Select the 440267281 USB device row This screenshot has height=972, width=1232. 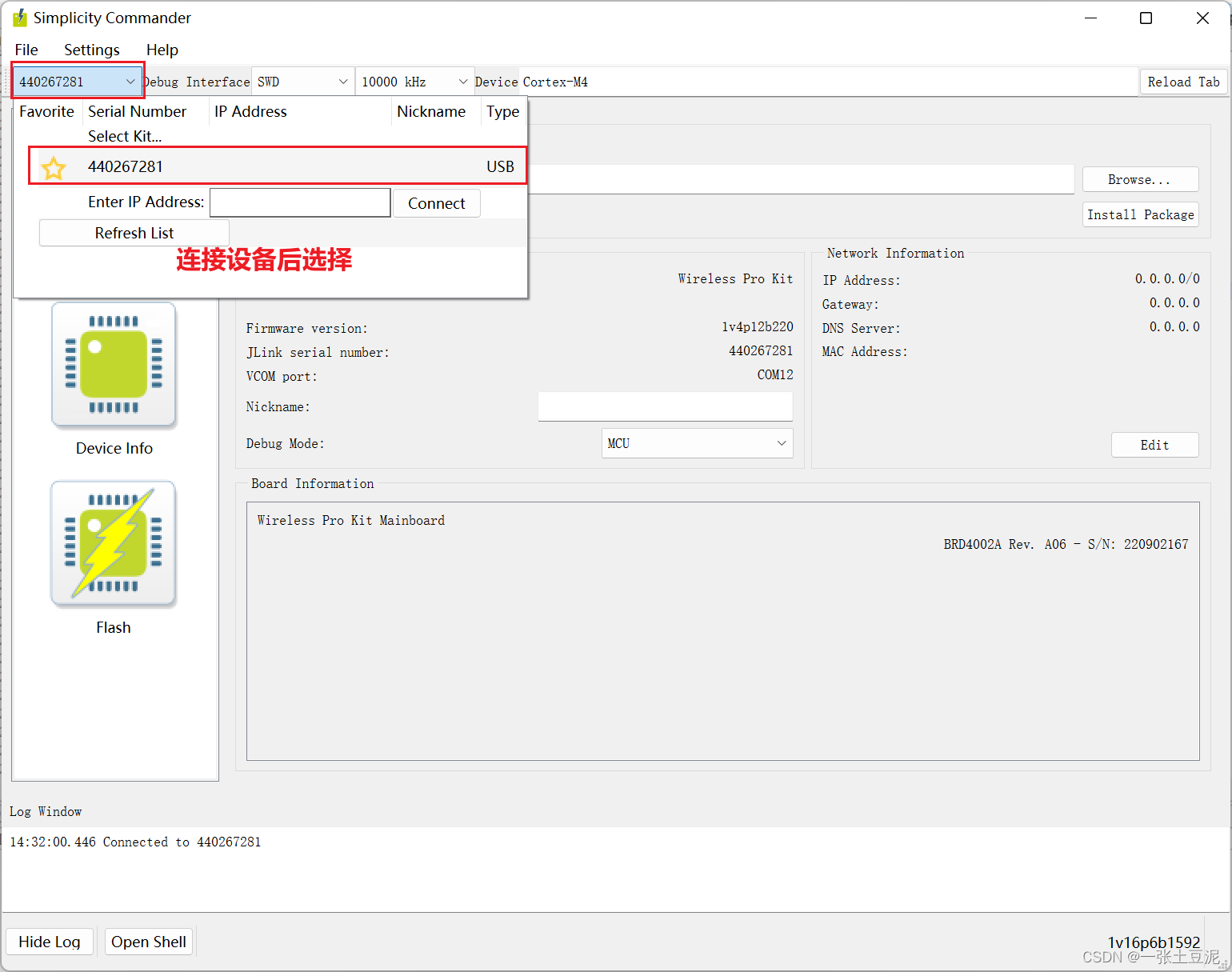278,166
